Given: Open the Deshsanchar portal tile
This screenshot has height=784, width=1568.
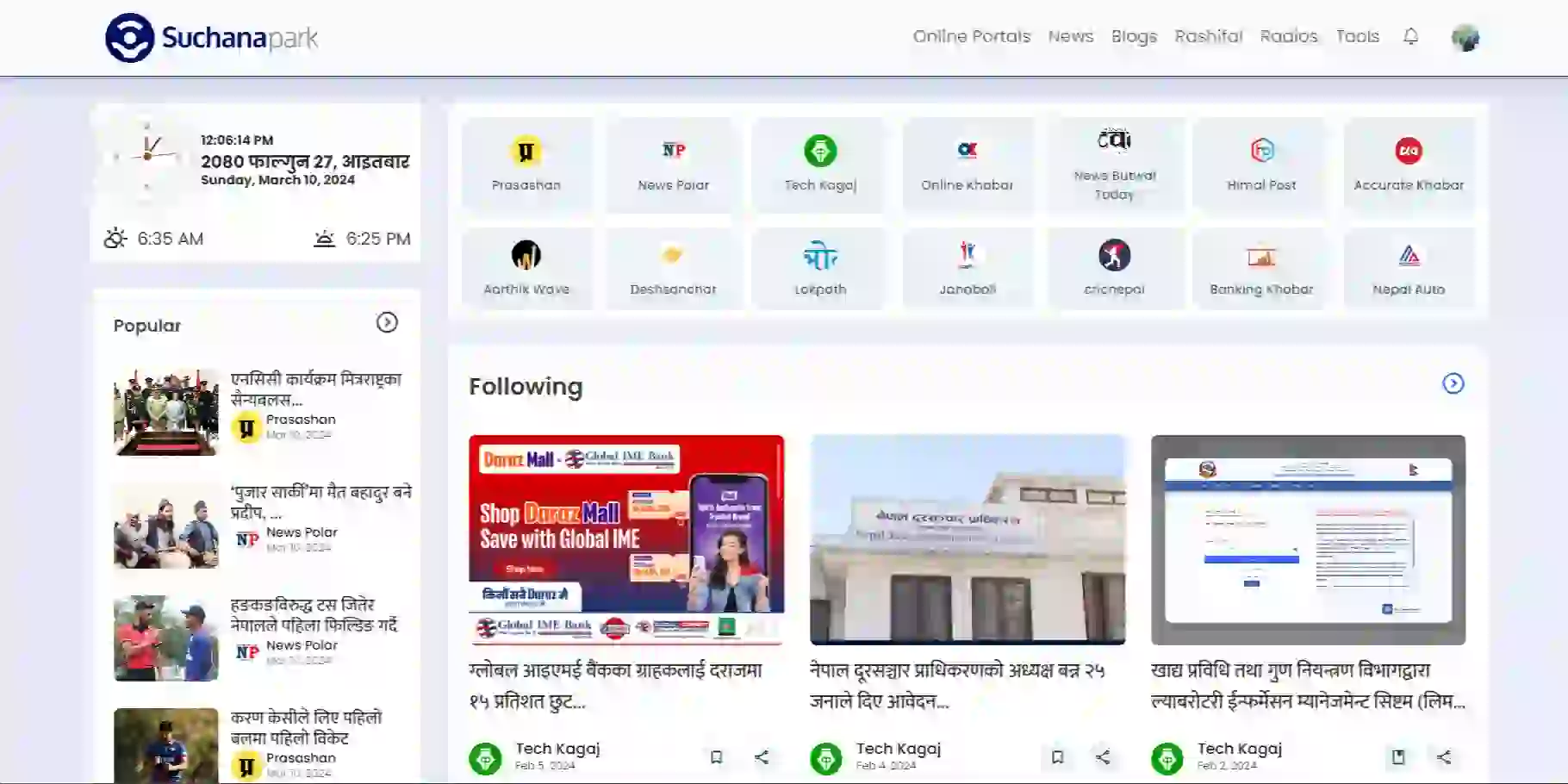Looking at the screenshot, I should click(x=673, y=269).
